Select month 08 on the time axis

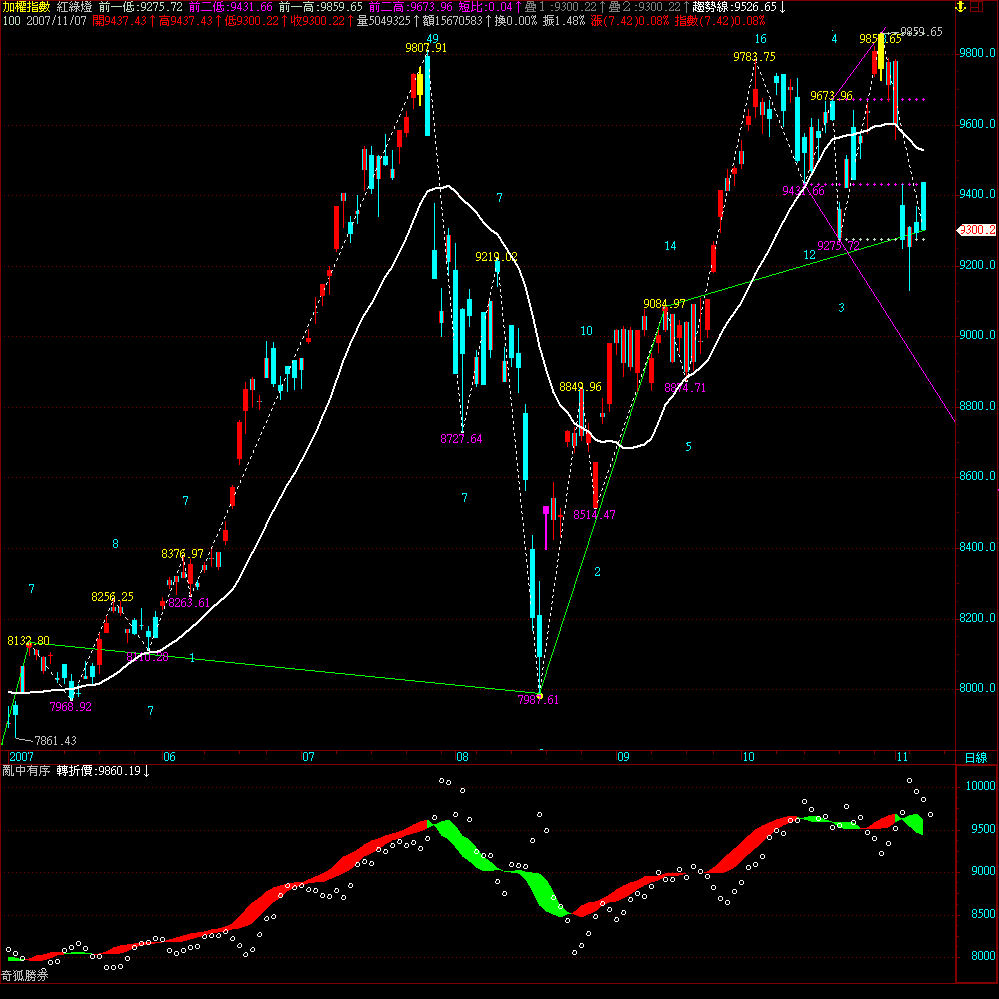pos(462,757)
